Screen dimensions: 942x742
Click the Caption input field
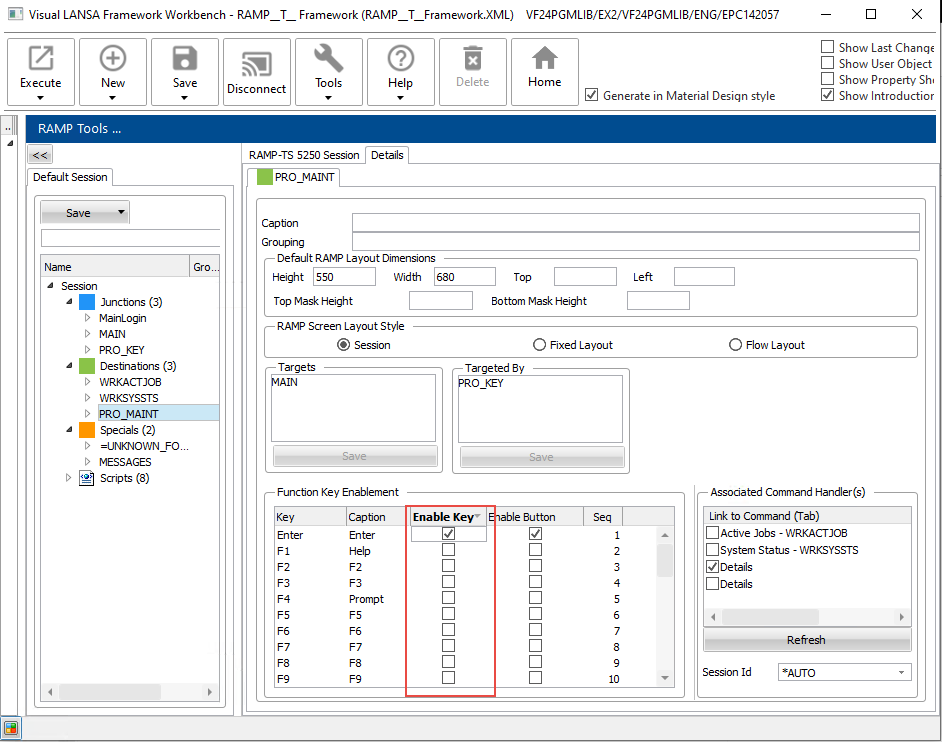pos(635,223)
